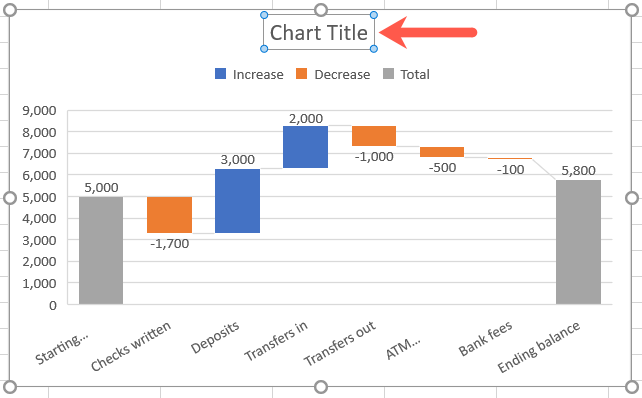
Task: Click the truncated Starting... axis label
Action: 62,348
